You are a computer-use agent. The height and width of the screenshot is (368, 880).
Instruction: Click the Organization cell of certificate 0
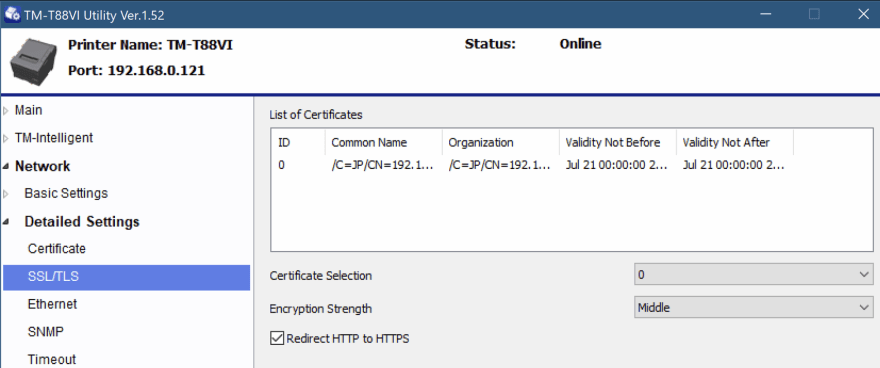point(499,166)
